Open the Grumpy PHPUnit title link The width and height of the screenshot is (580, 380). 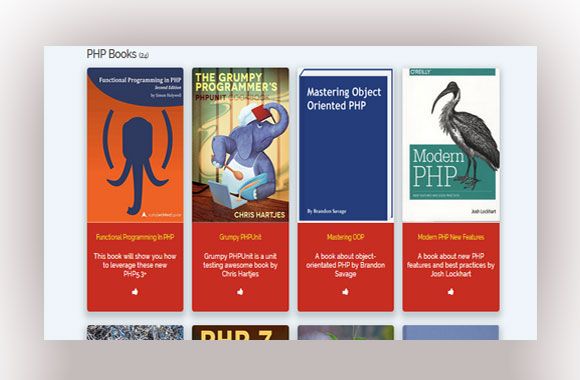tap(240, 237)
